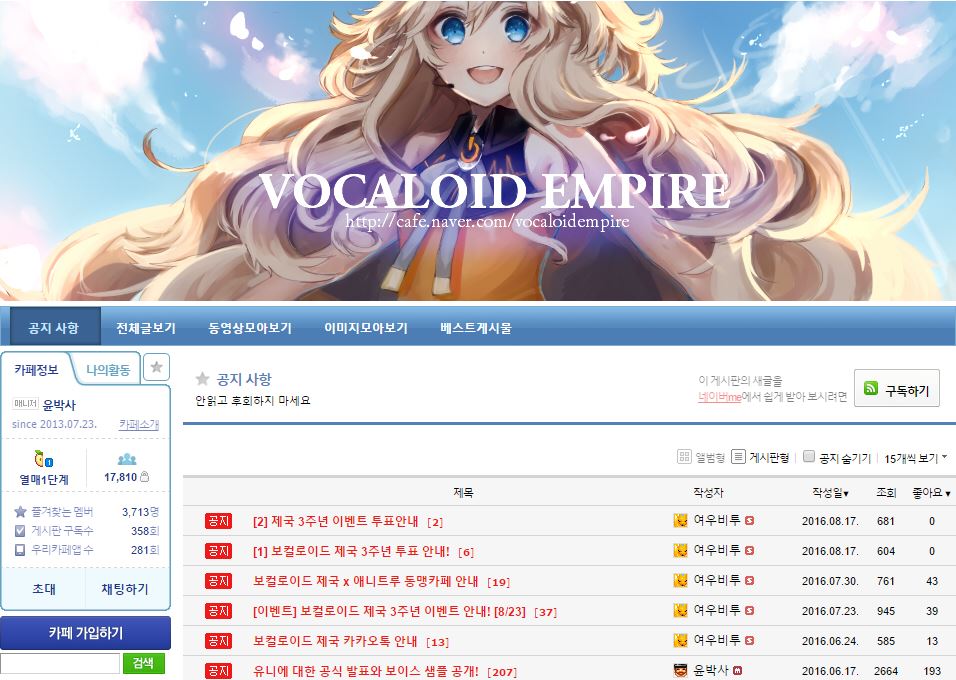Click the 공지 badge on the 761 views row
The image size is (956, 680).
pos(218,581)
